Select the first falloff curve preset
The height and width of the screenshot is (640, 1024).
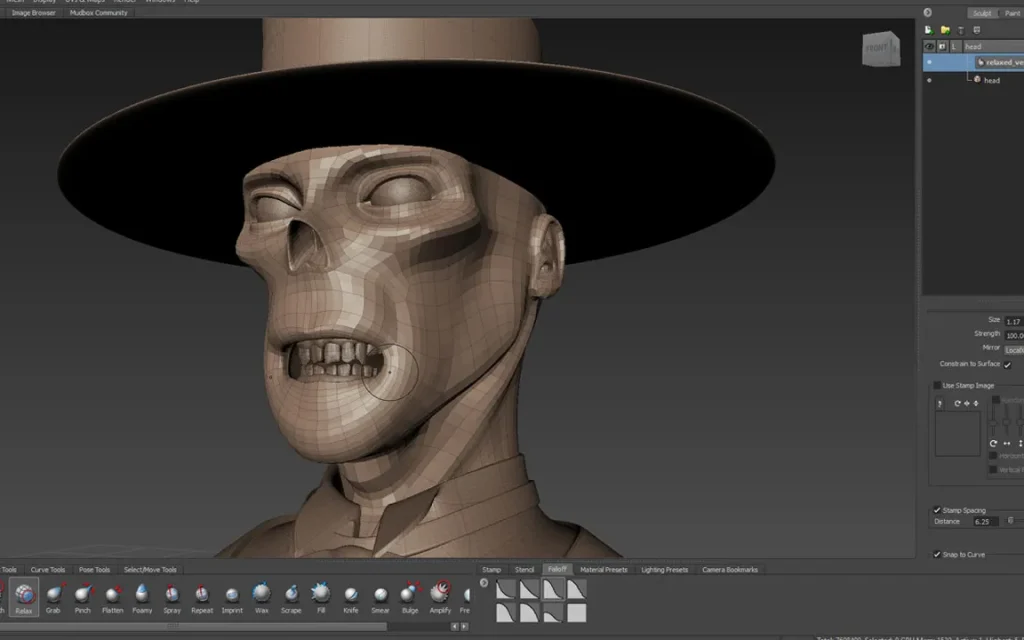click(506, 590)
